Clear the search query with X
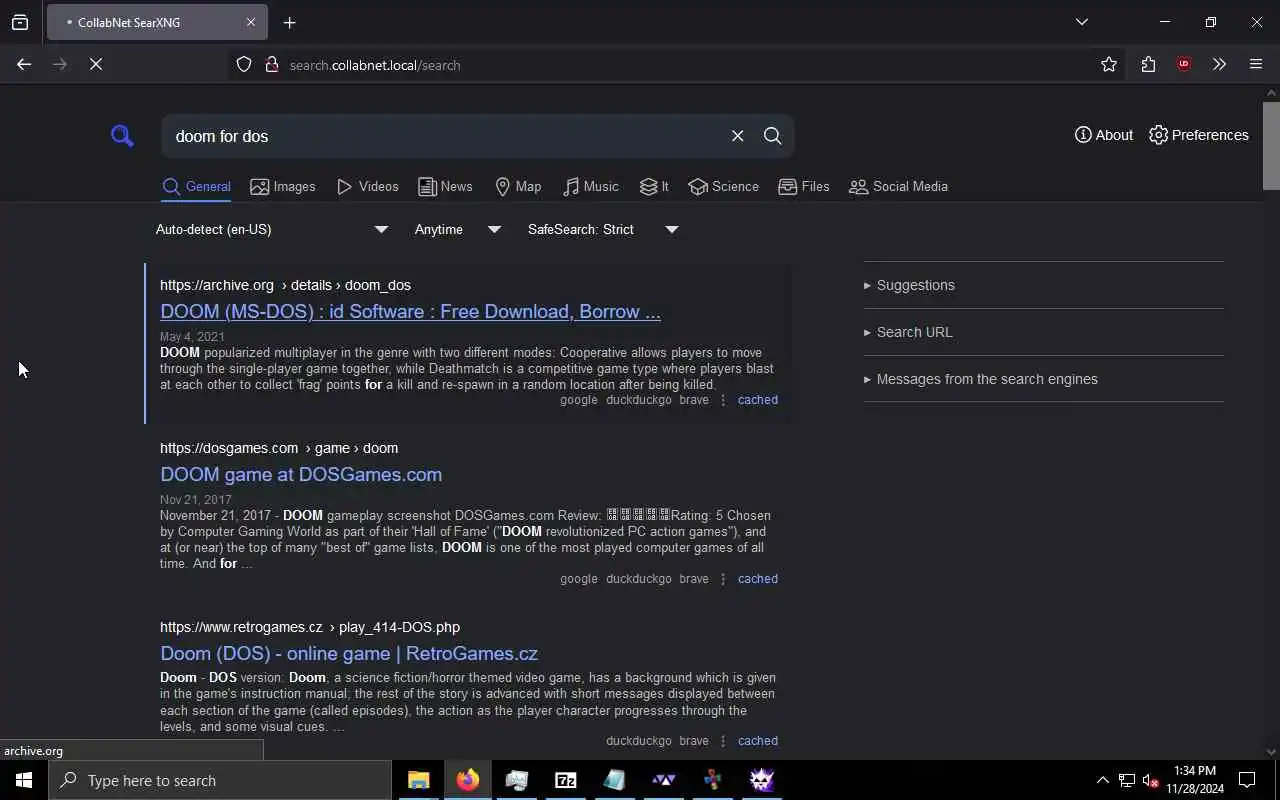This screenshot has height=800, width=1280. 737,136
